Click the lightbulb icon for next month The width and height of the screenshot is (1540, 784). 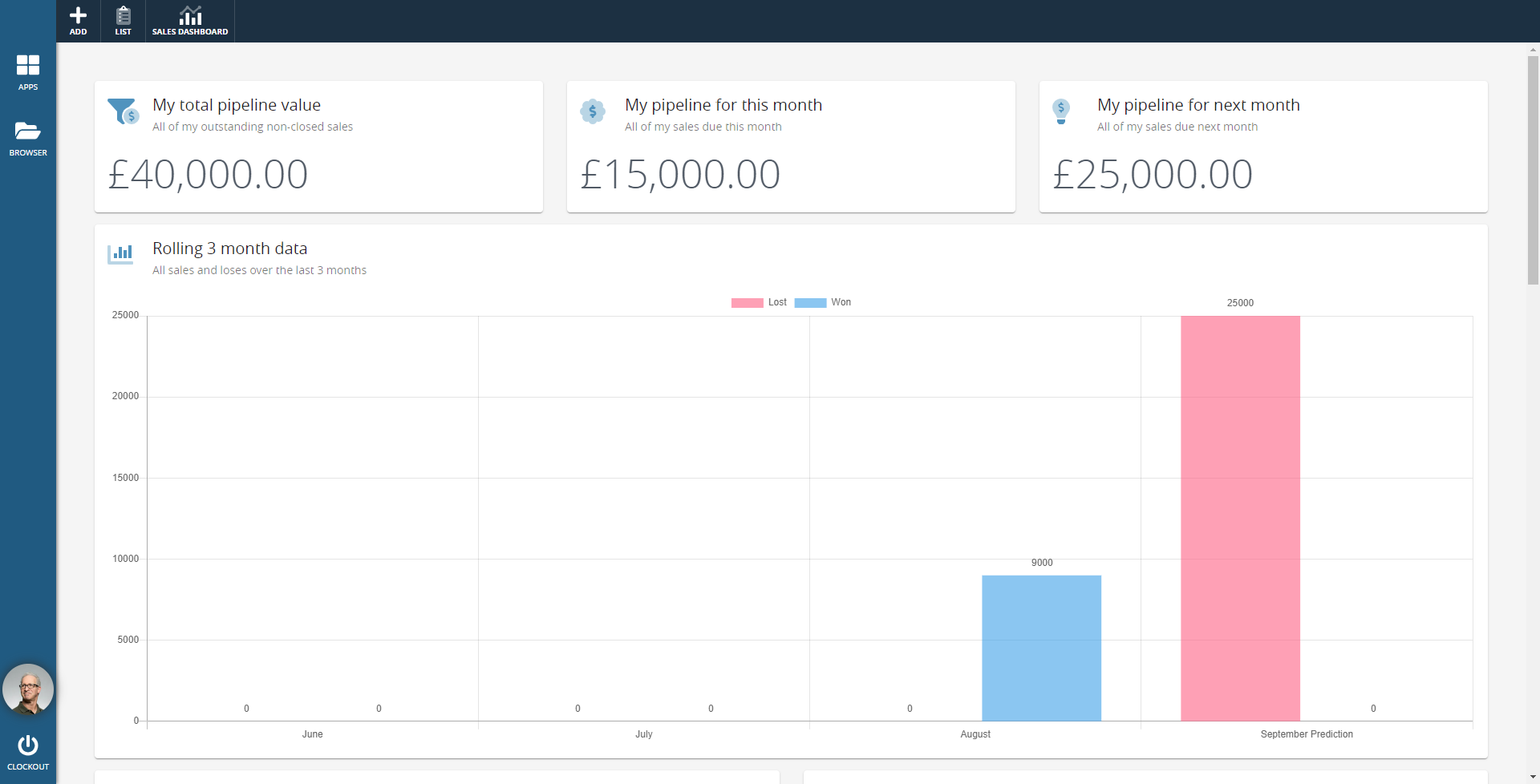[x=1061, y=111]
